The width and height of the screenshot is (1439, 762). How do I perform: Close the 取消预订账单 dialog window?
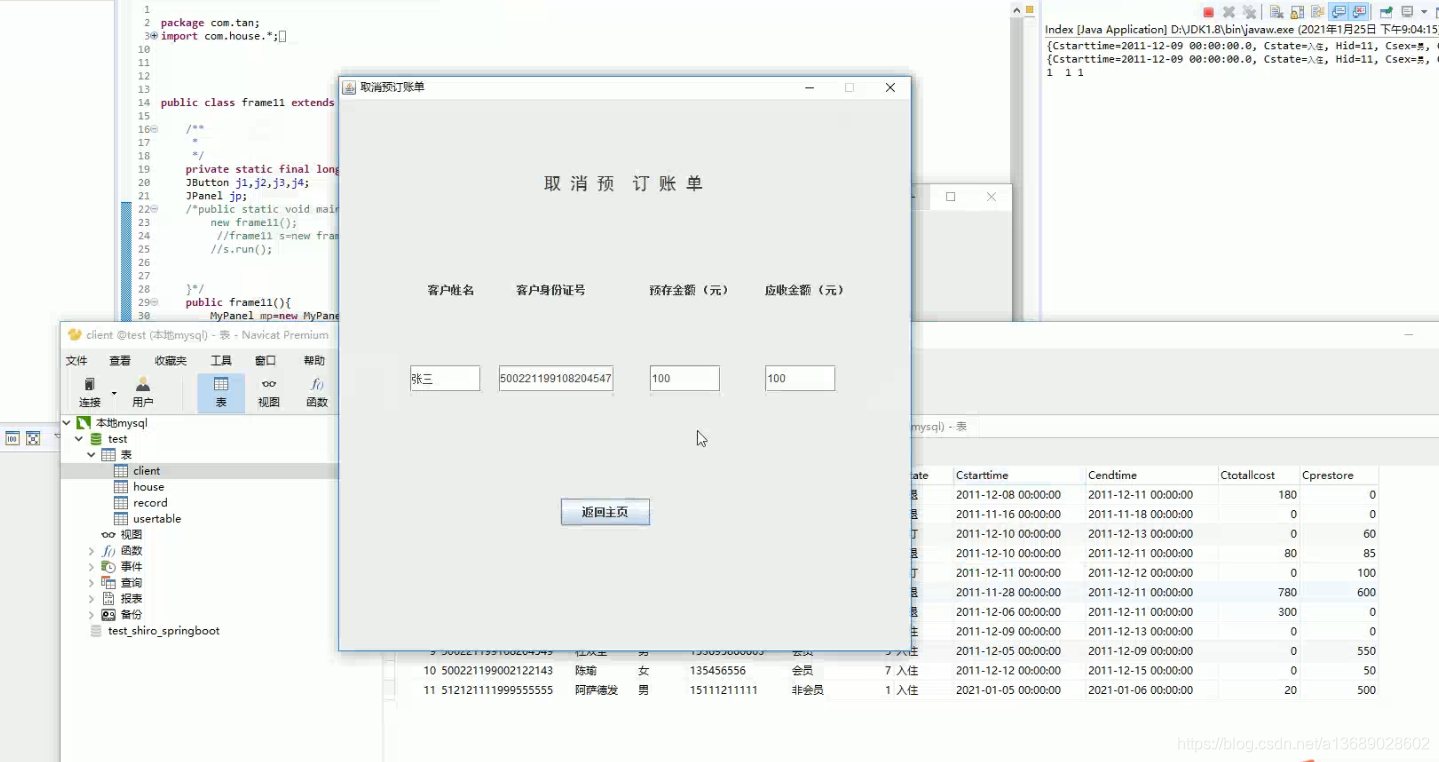[x=890, y=87]
